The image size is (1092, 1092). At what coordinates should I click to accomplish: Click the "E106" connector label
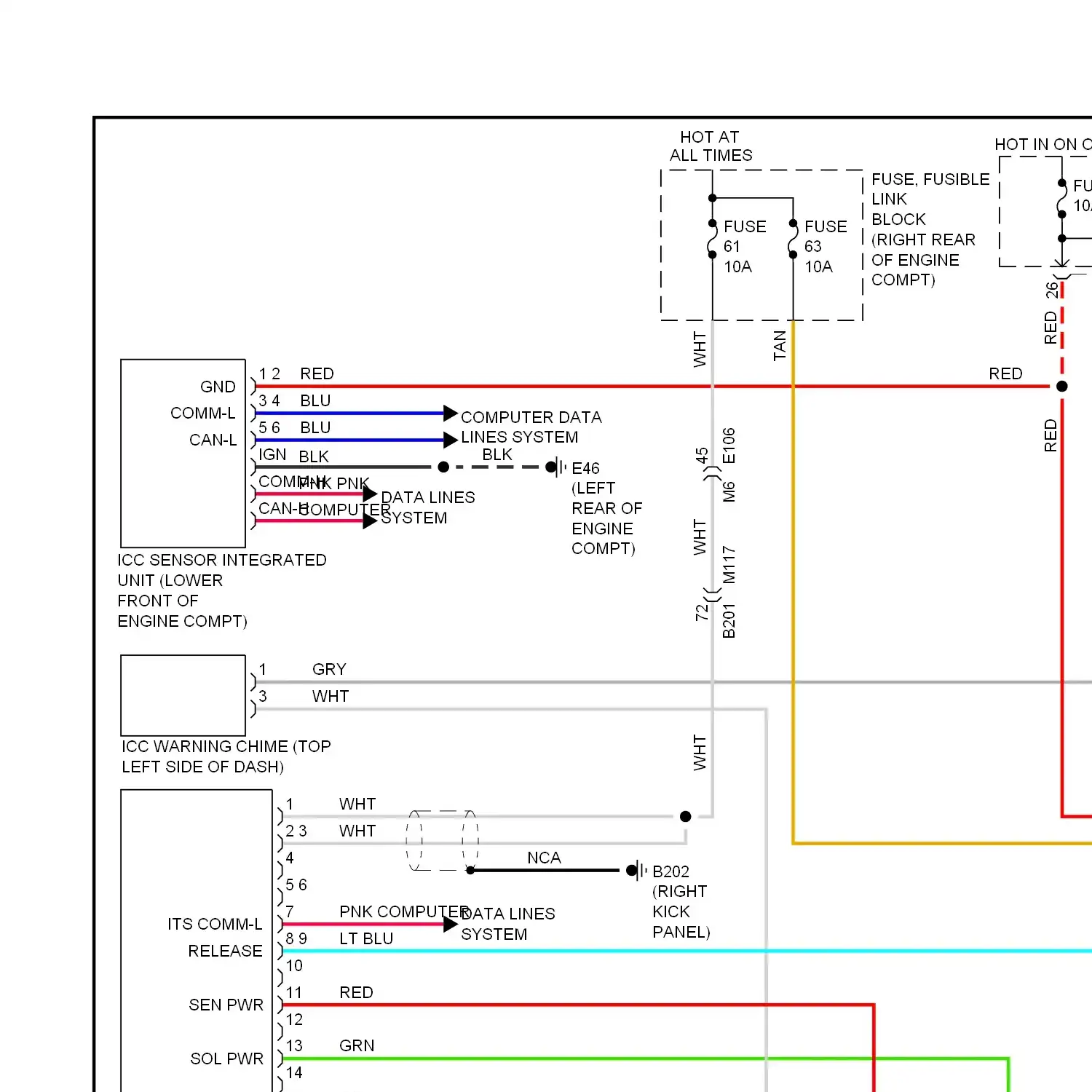[729, 446]
